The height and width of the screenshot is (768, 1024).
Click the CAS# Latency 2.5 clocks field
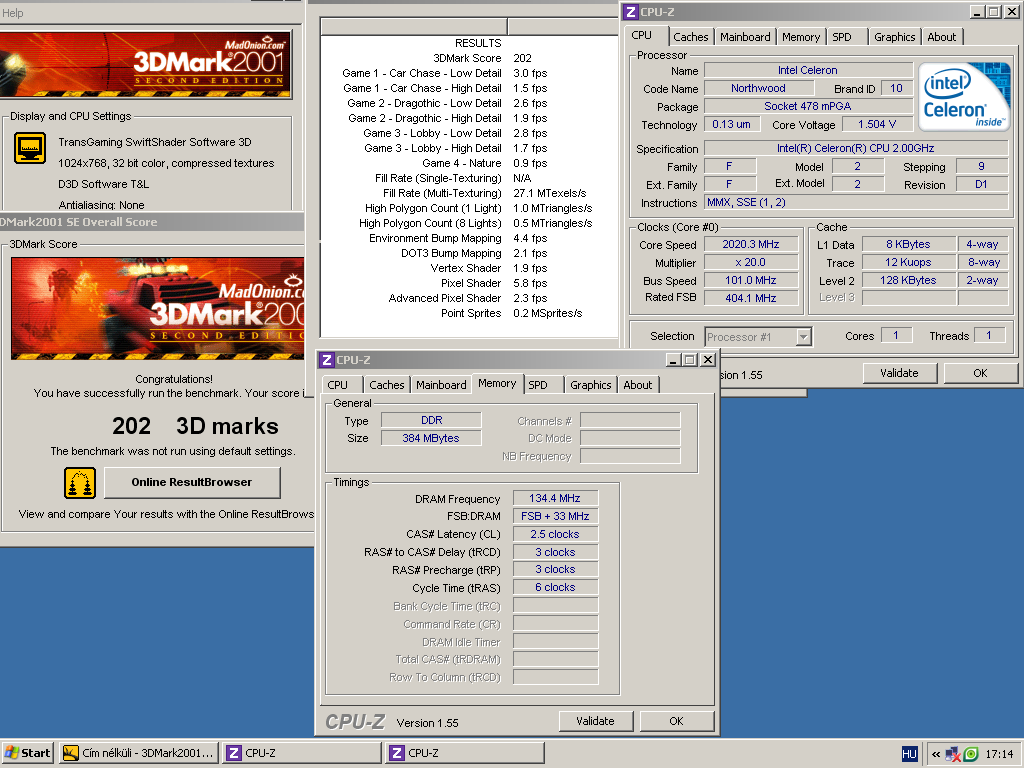pos(555,534)
